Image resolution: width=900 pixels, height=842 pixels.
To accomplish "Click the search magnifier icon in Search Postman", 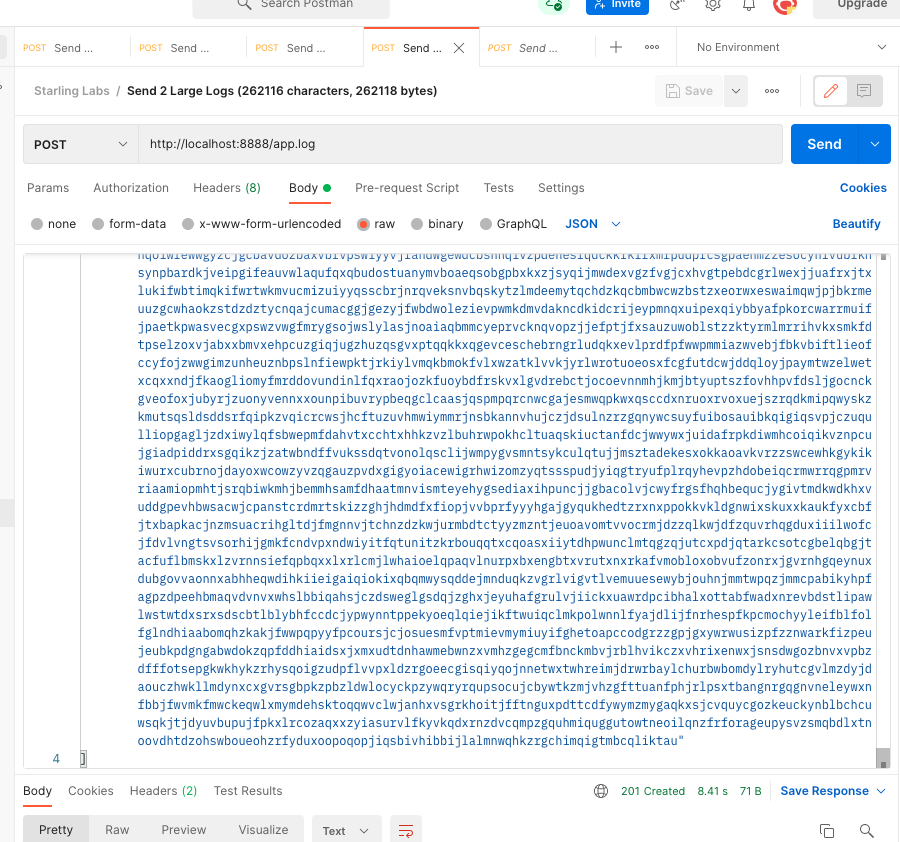I will 244,4.
